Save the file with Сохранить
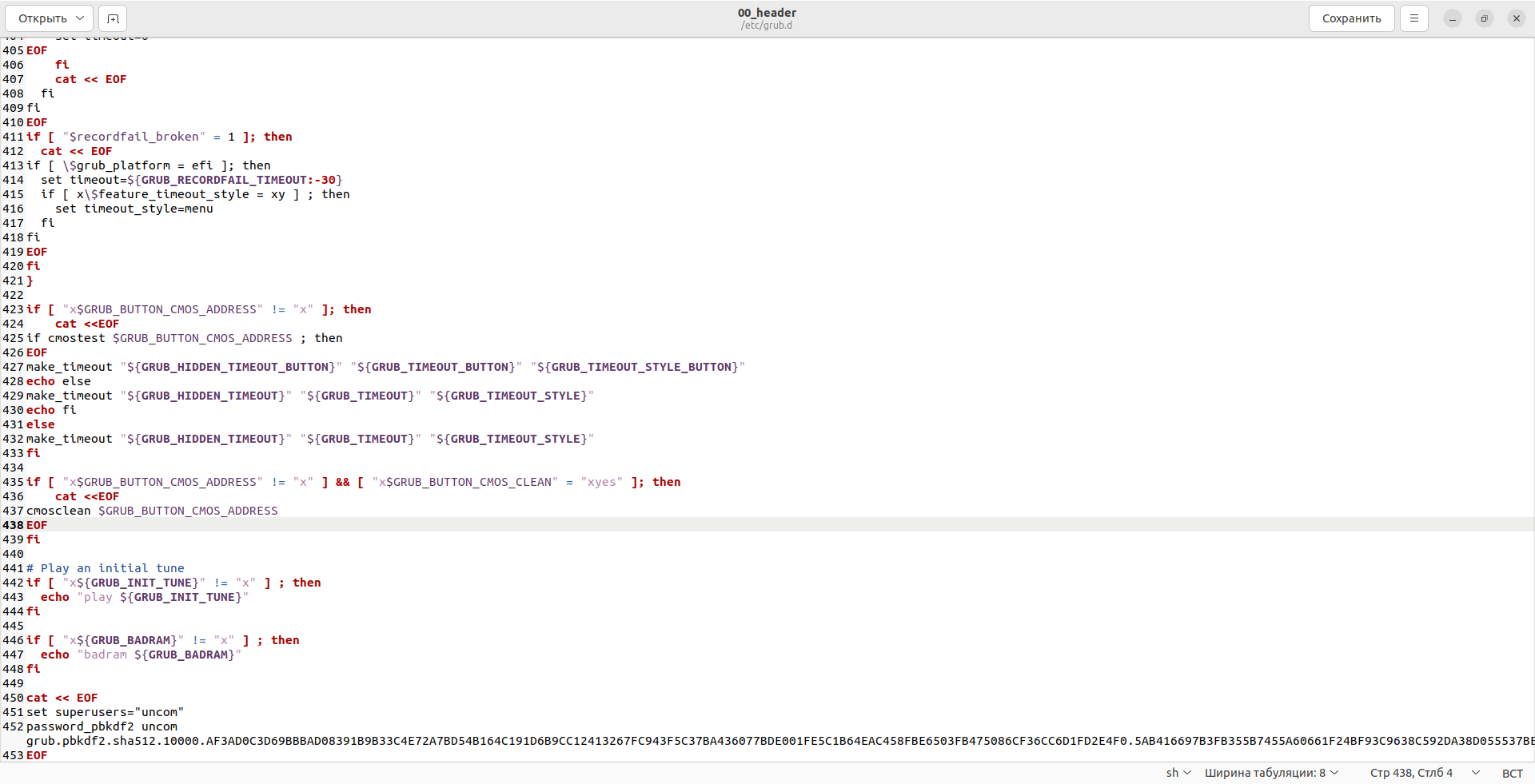 1351,18
